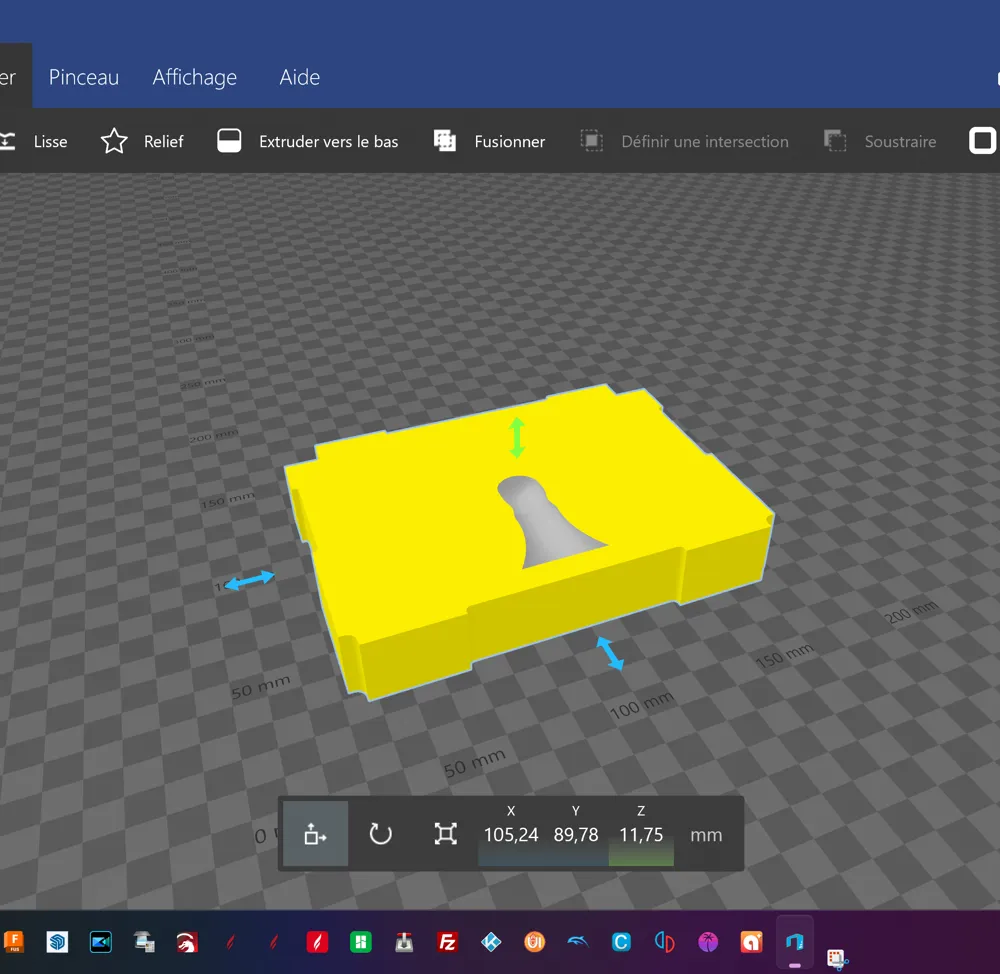Open the orange round Cura-style icon
Screen dimensions: 1000x974
pos(534,942)
